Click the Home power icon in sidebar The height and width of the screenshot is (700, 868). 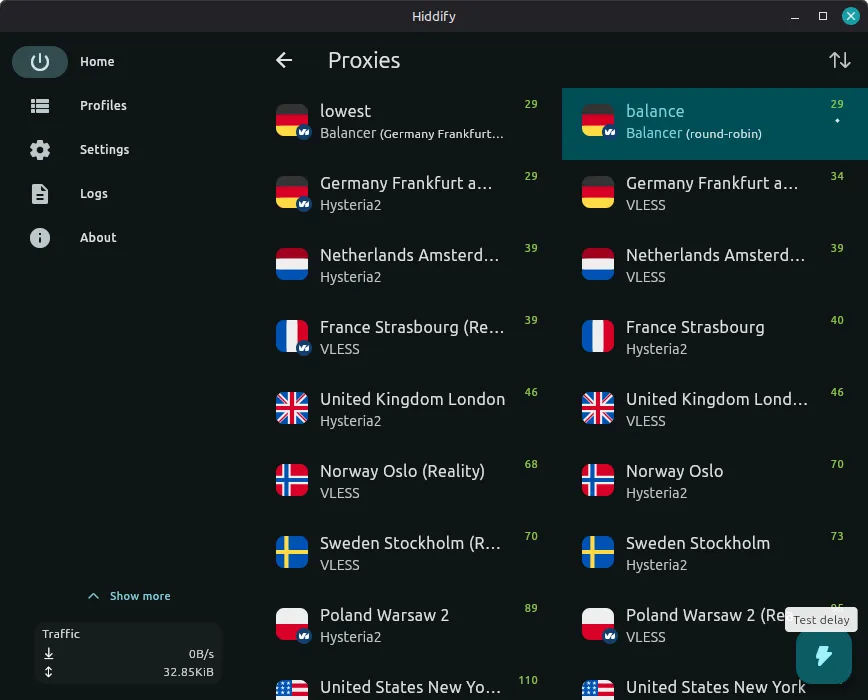point(40,61)
